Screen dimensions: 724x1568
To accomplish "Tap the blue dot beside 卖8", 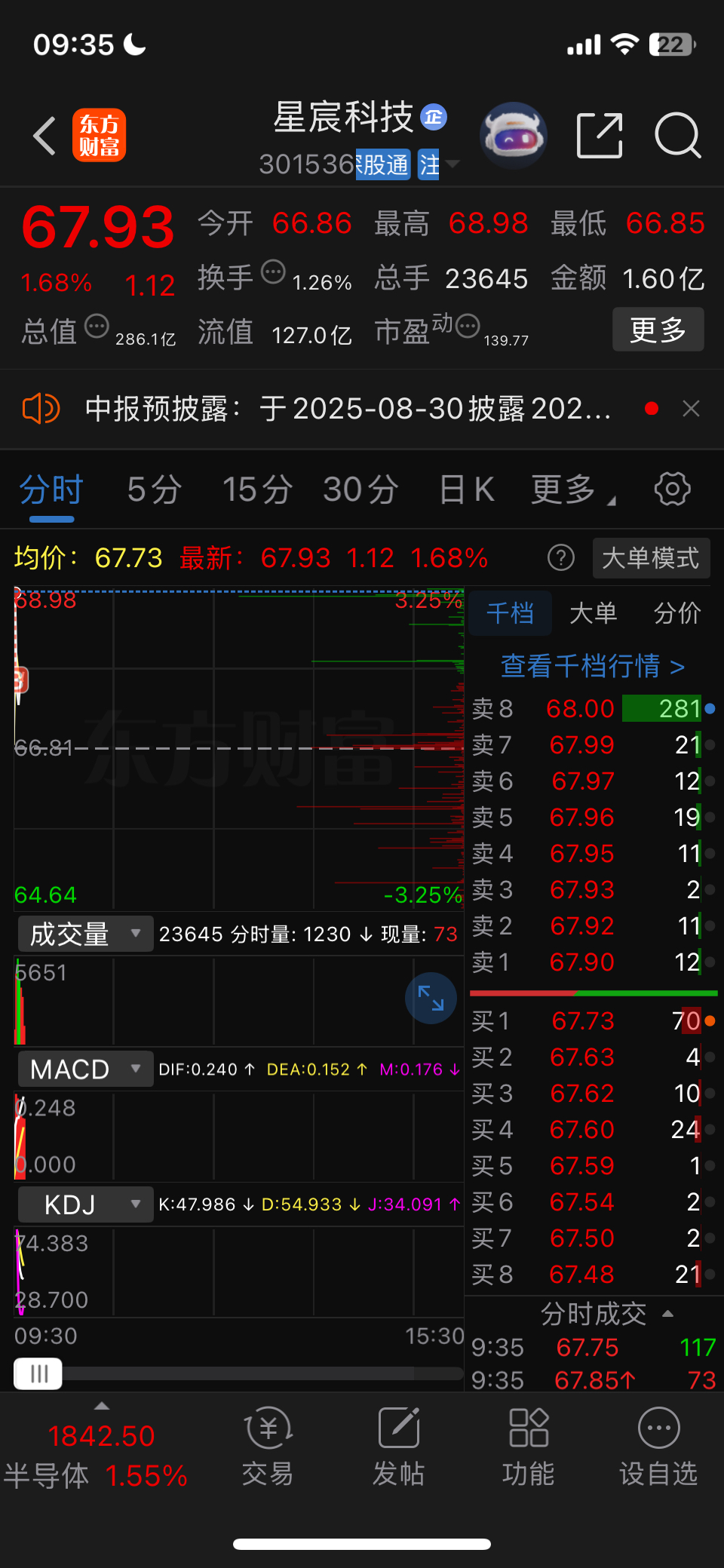I will click(x=710, y=709).
